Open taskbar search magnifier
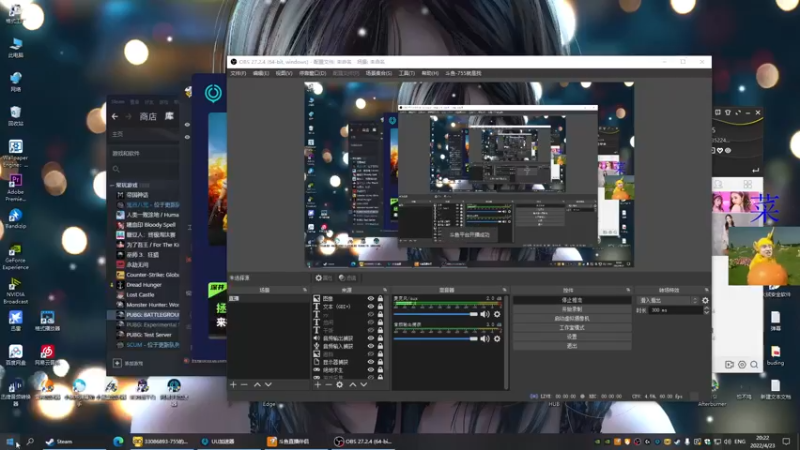The width and height of the screenshot is (800, 450). [30, 441]
